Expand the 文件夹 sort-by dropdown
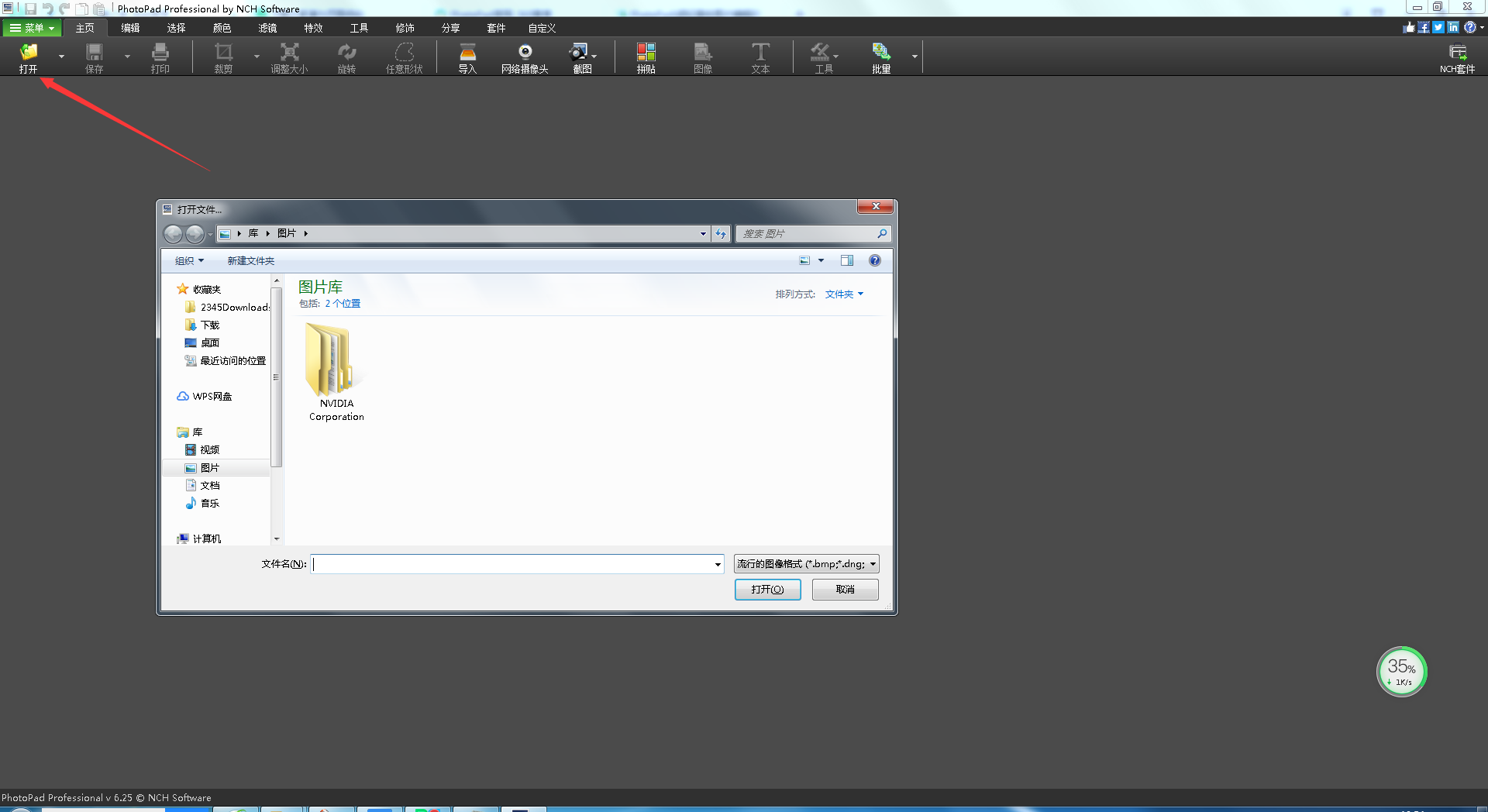The width and height of the screenshot is (1488, 812). tap(844, 294)
